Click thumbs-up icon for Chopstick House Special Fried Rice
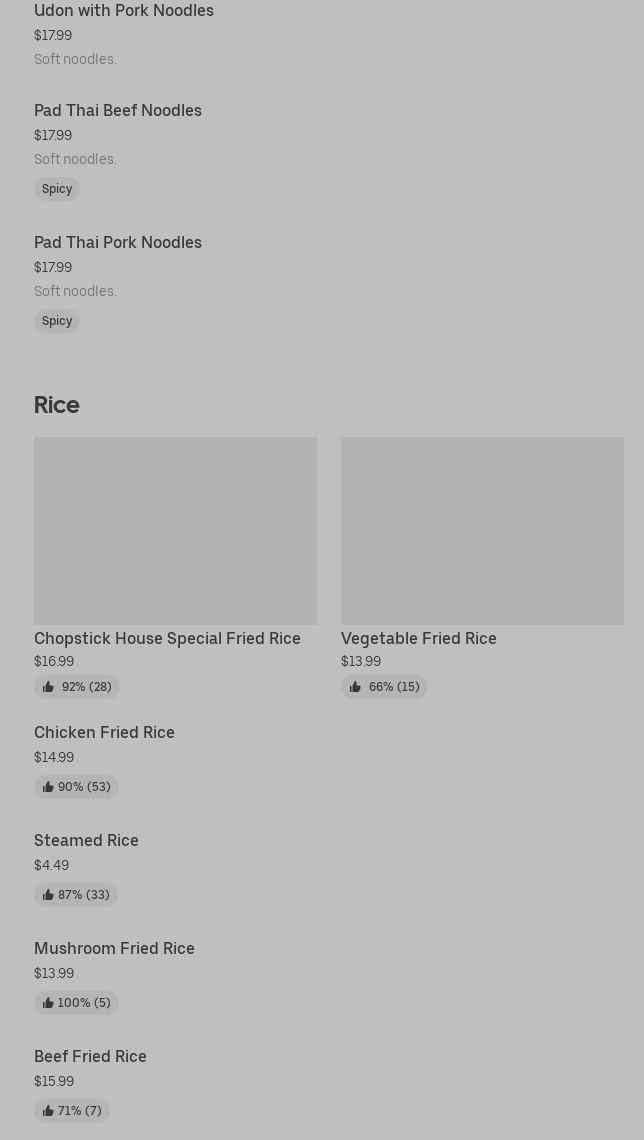Image resolution: width=644 pixels, height=1140 pixels. point(48,687)
